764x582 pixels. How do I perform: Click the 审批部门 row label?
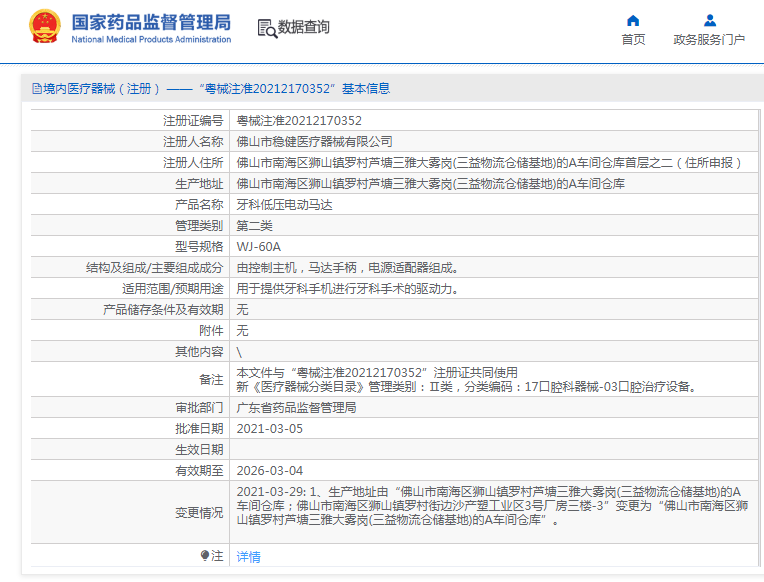[199, 407]
